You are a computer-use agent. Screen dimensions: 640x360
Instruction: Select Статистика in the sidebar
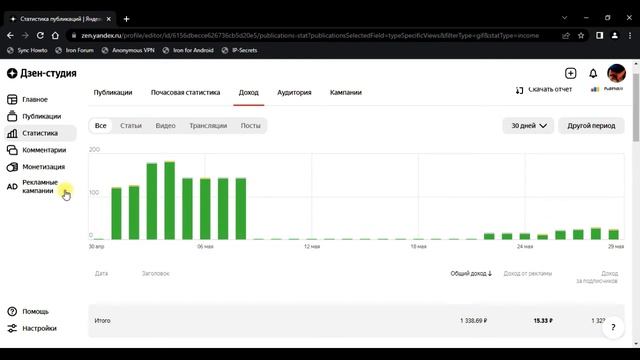tap(40, 133)
